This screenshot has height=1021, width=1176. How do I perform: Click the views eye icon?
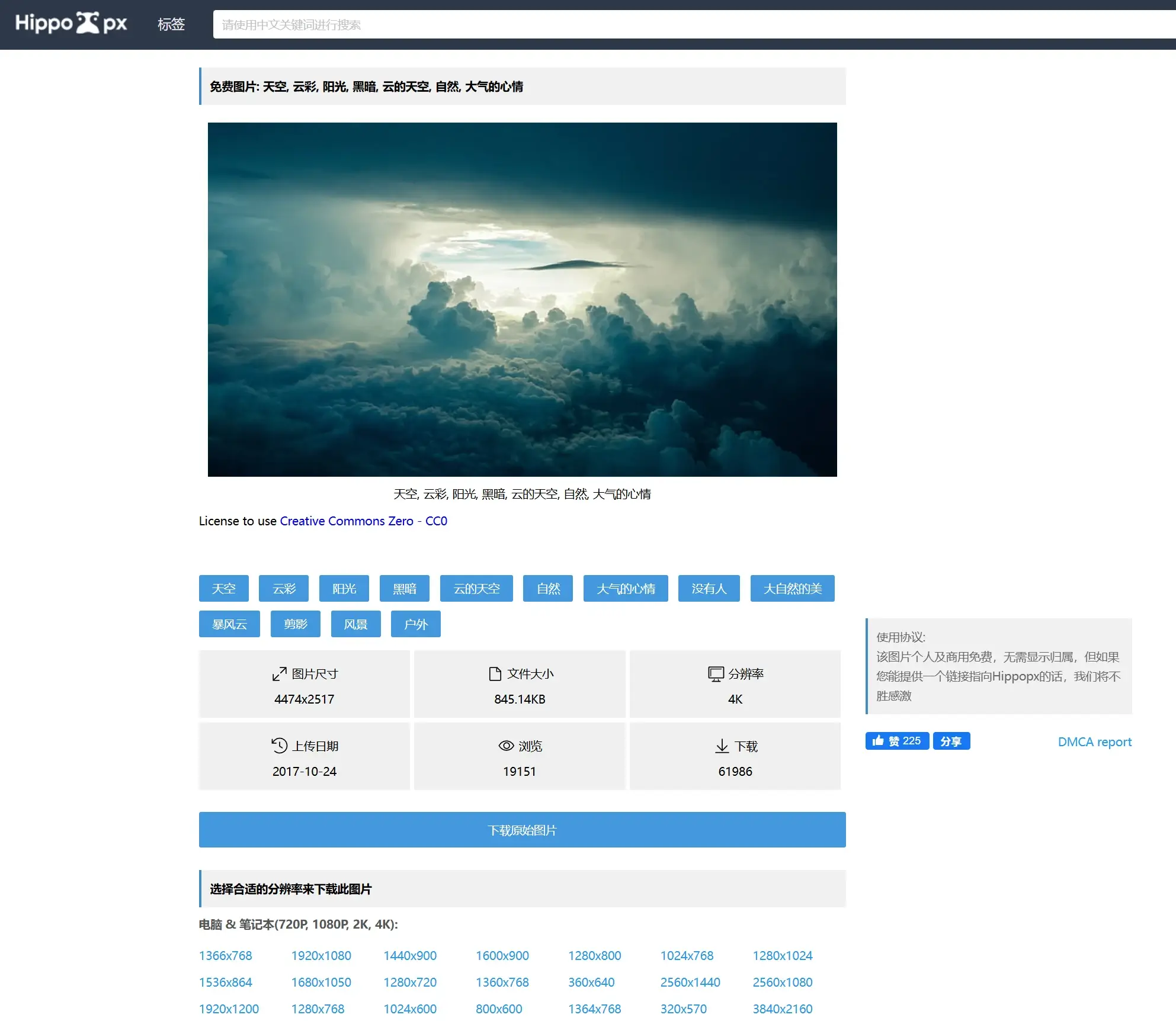[506, 746]
